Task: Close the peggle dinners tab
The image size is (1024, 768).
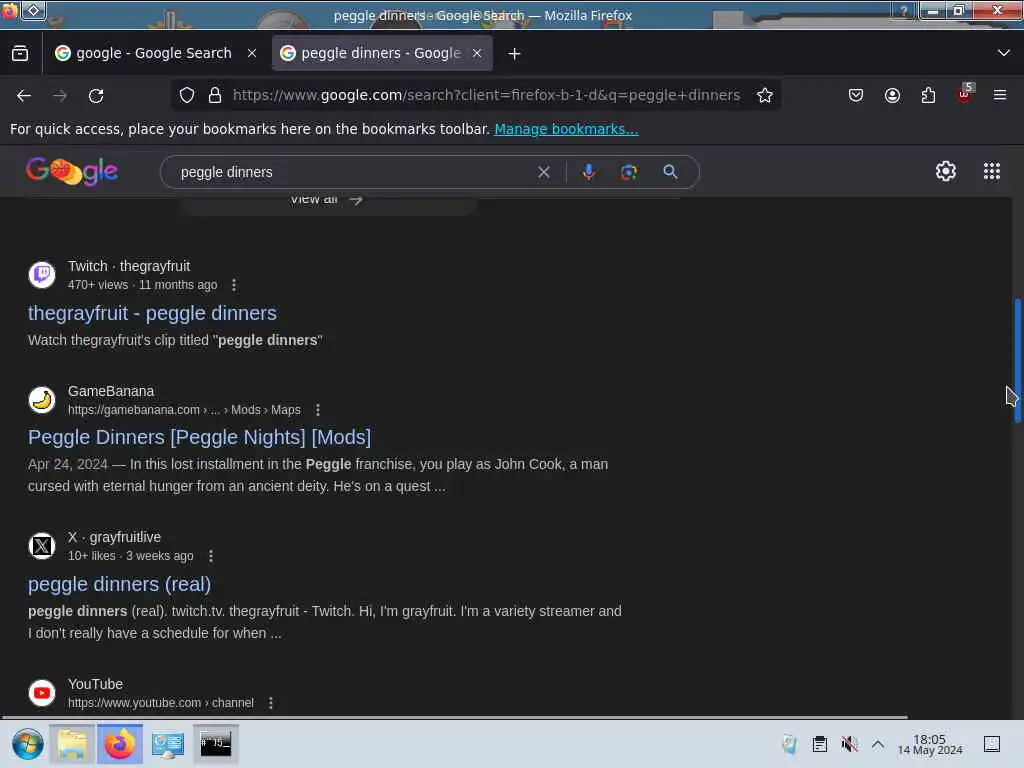Action: (477, 54)
